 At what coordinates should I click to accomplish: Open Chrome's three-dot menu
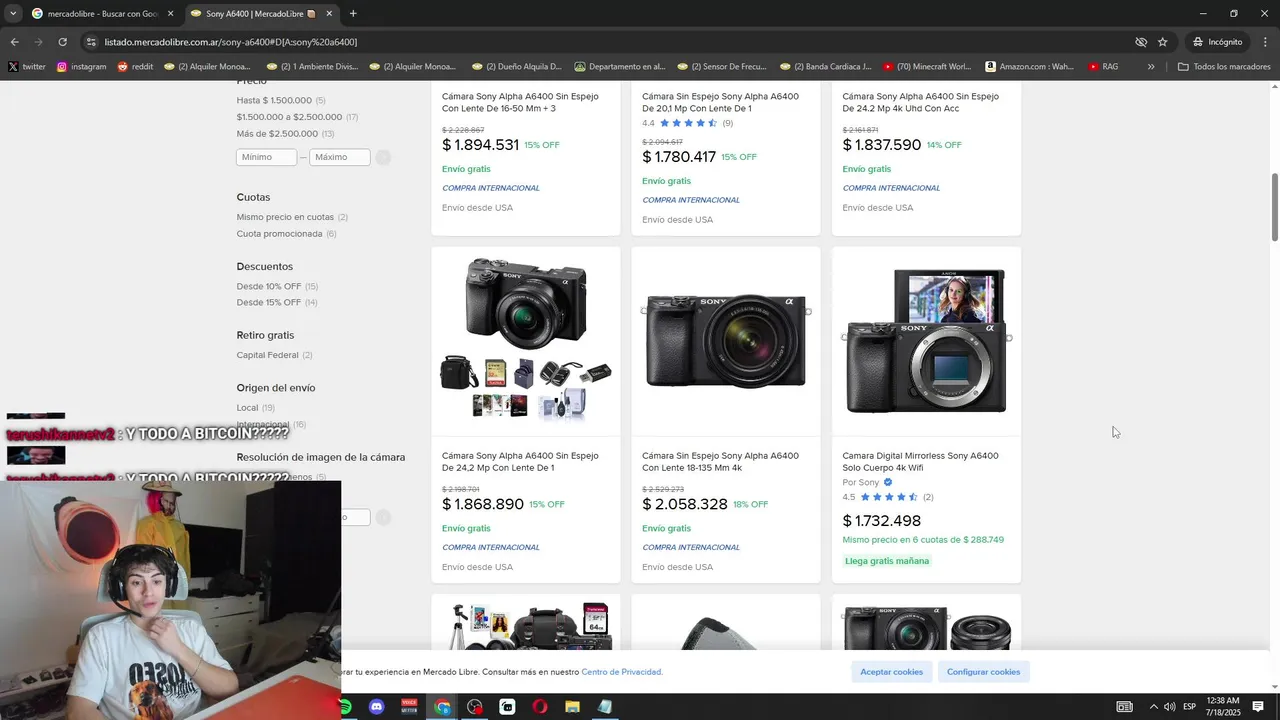click(1264, 42)
